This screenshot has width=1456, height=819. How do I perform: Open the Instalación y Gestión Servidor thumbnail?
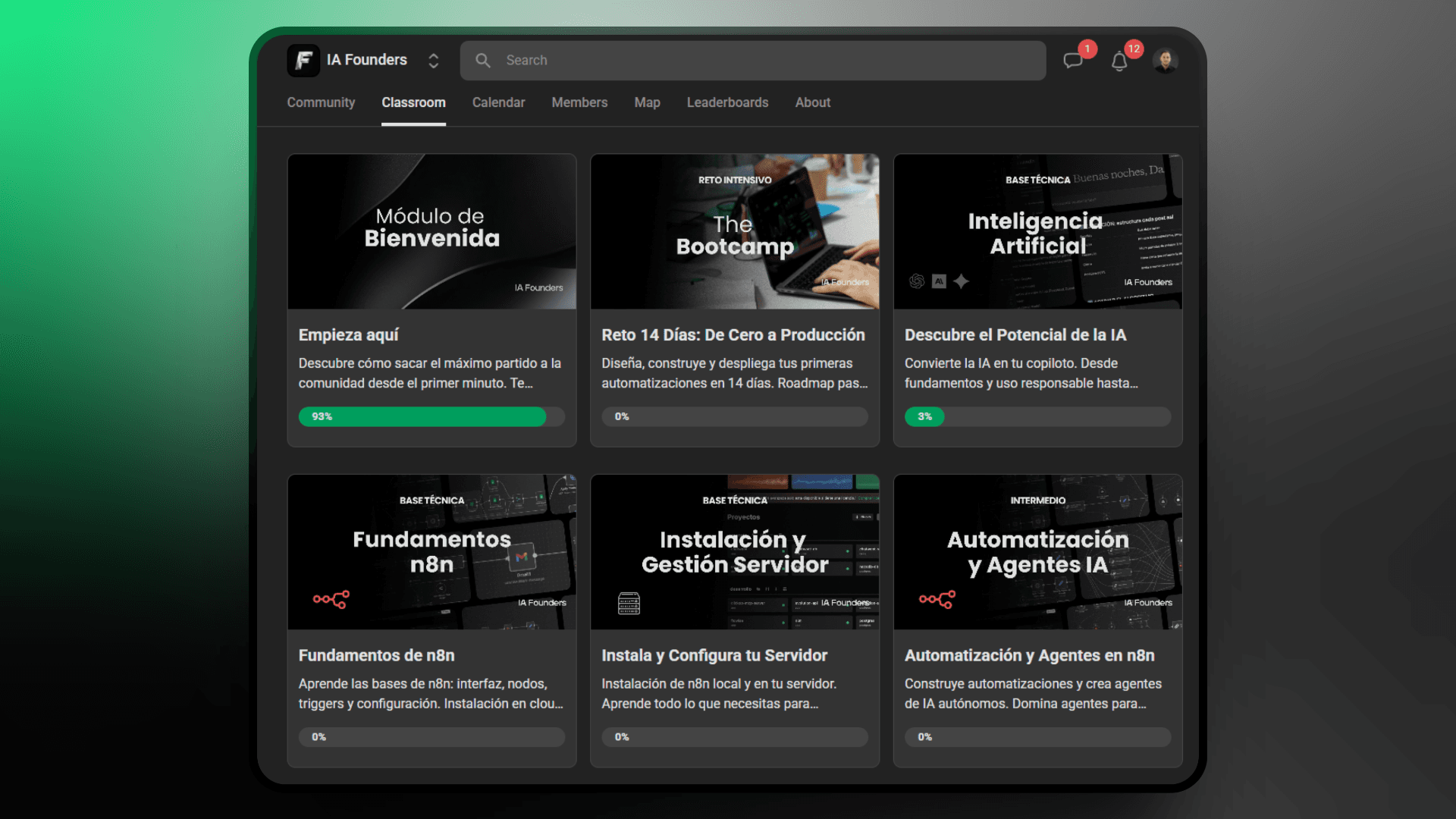(735, 552)
